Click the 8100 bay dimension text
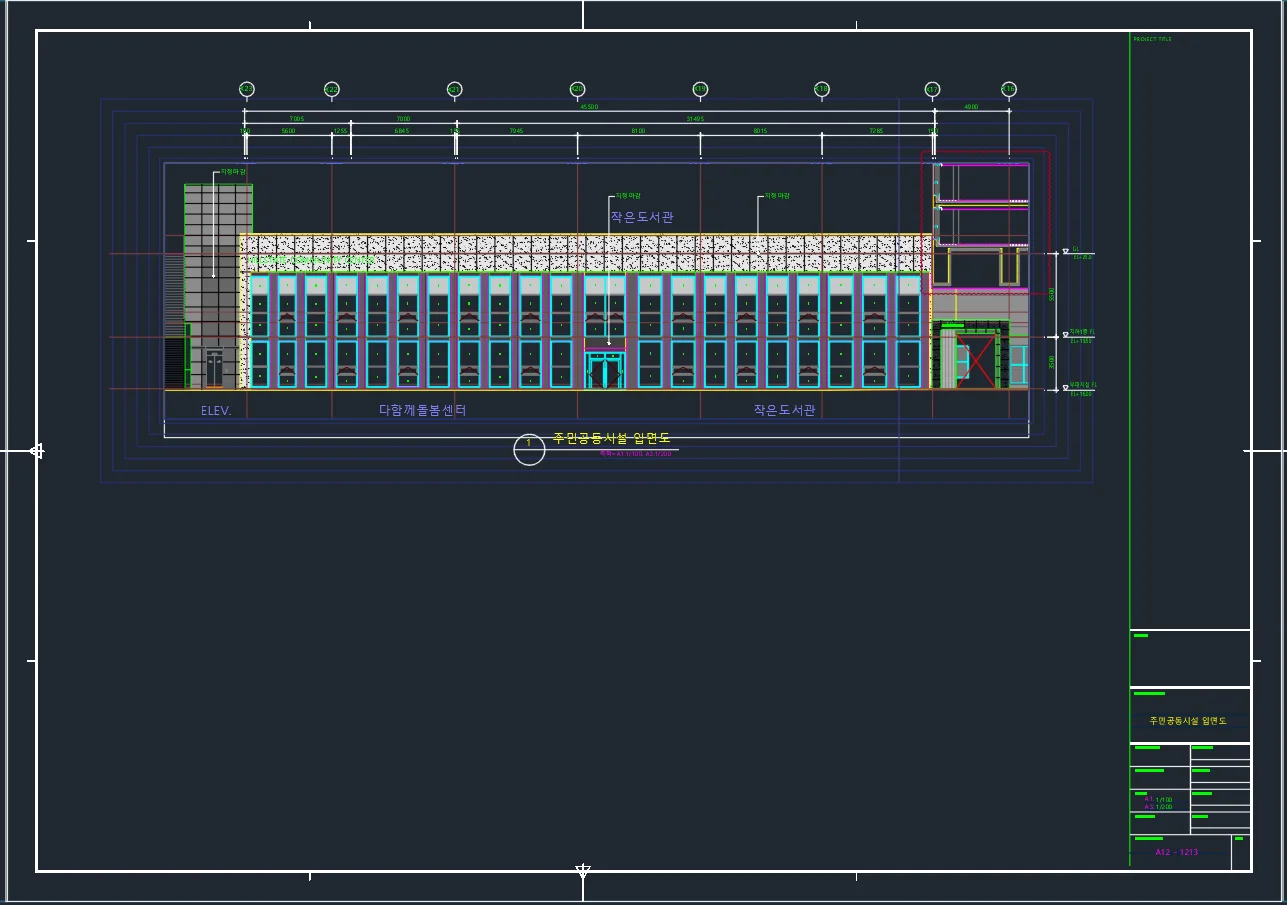1287x905 pixels. pos(638,131)
